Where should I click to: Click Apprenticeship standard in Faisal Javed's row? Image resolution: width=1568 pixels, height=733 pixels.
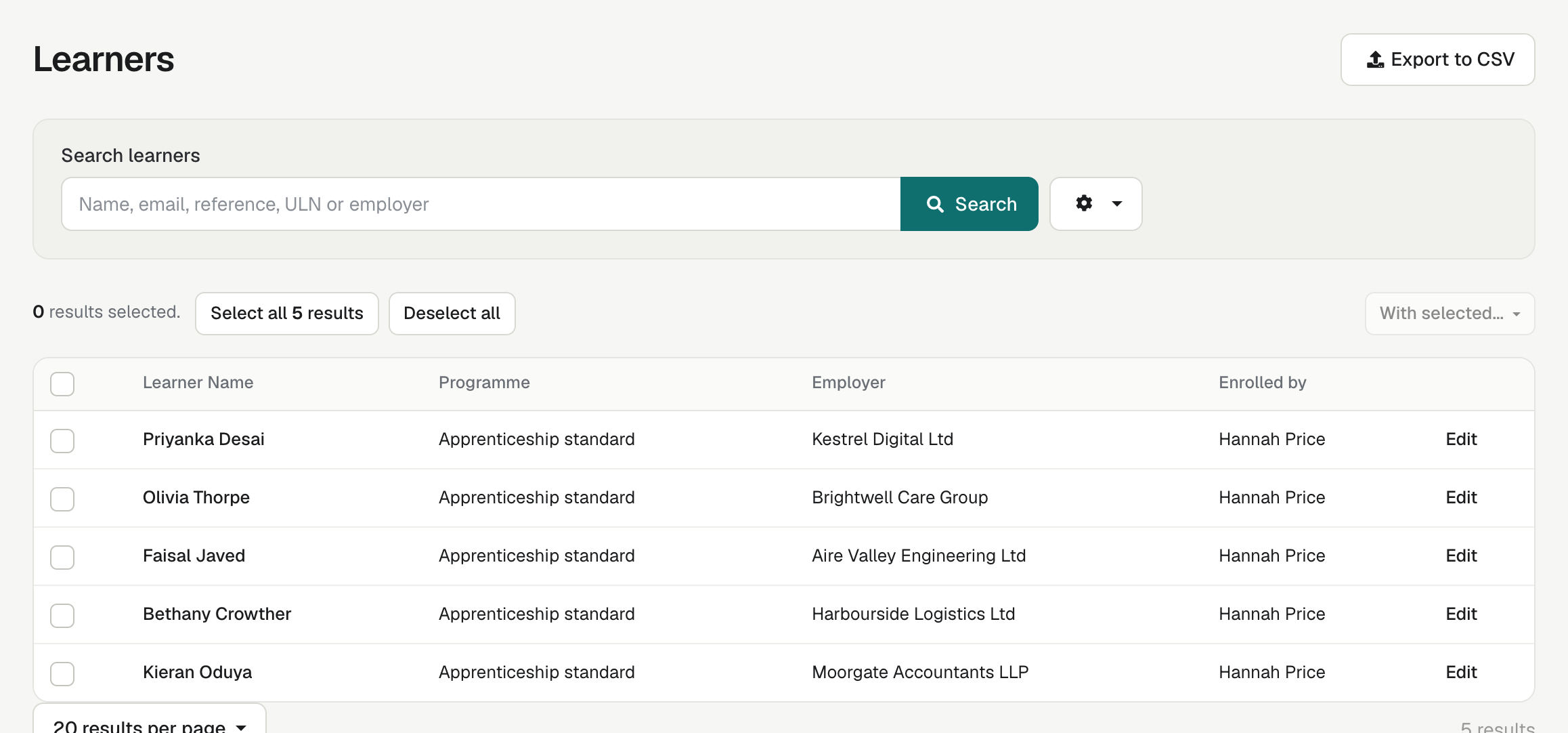536,556
